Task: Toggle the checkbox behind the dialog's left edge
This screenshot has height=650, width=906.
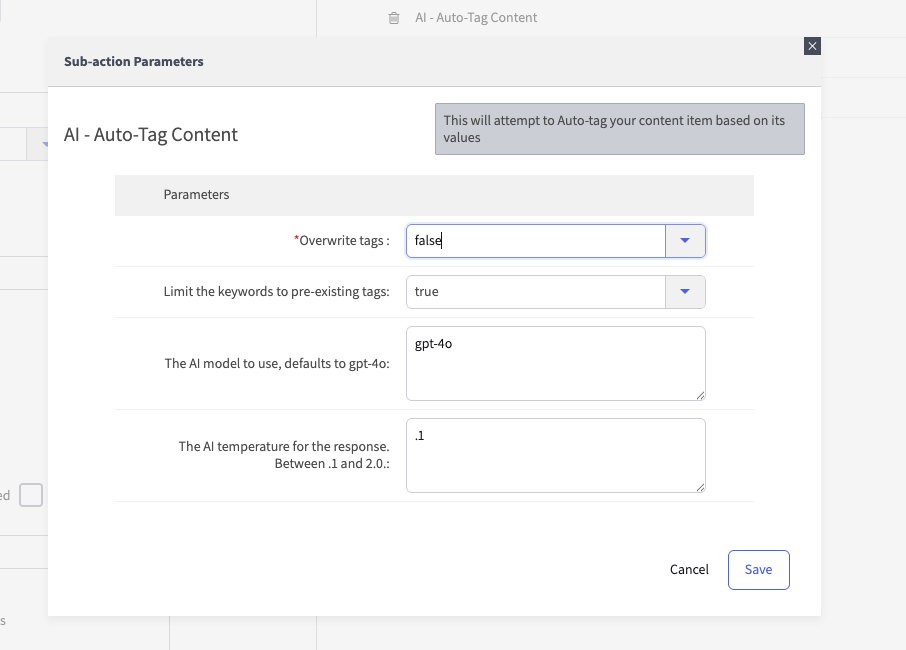Action: tap(31, 495)
